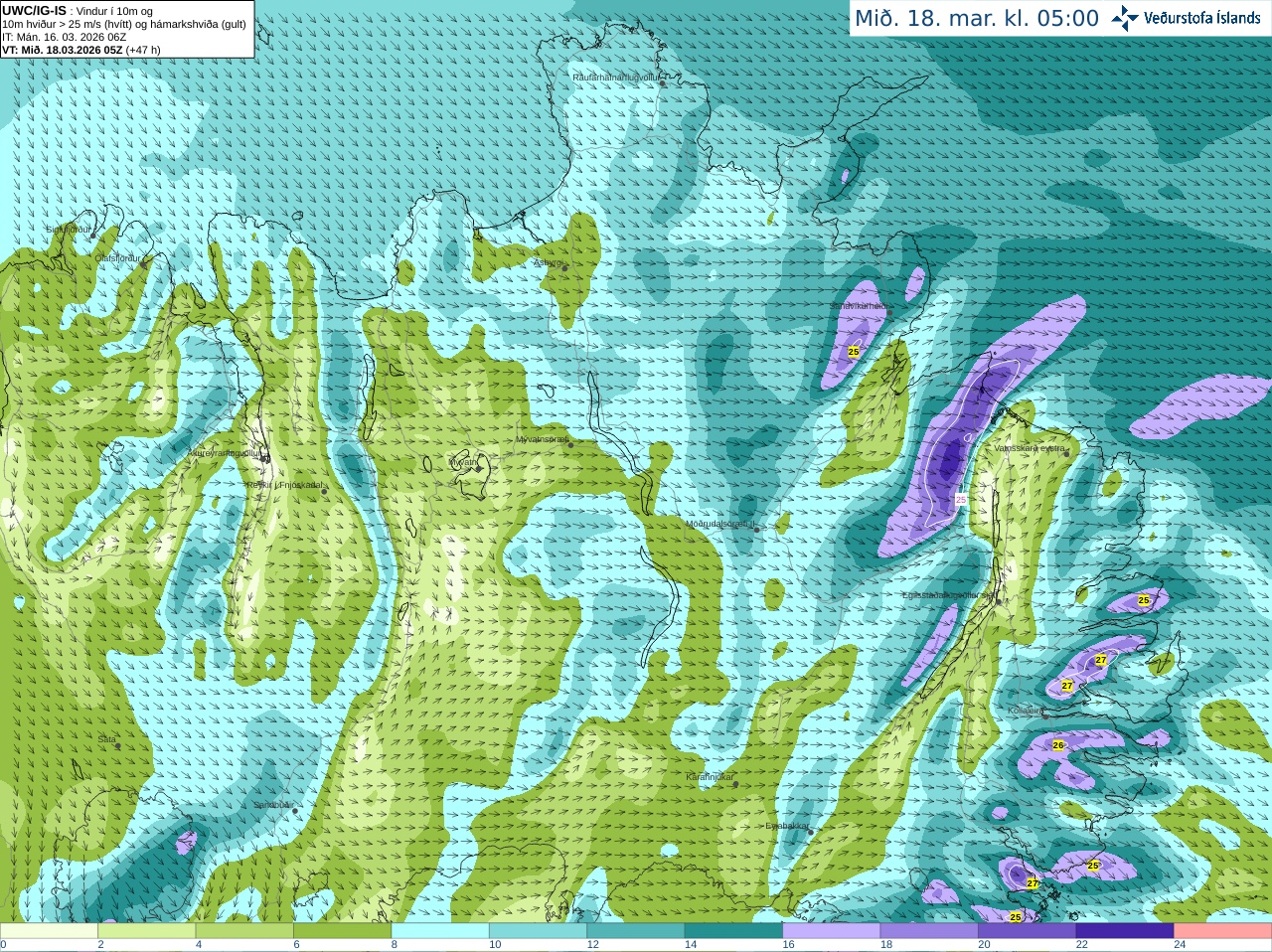The width and height of the screenshot is (1272, 952).
Task: Pick the 12–14 m/s legend swatch
Action: [x=636, y=931]
